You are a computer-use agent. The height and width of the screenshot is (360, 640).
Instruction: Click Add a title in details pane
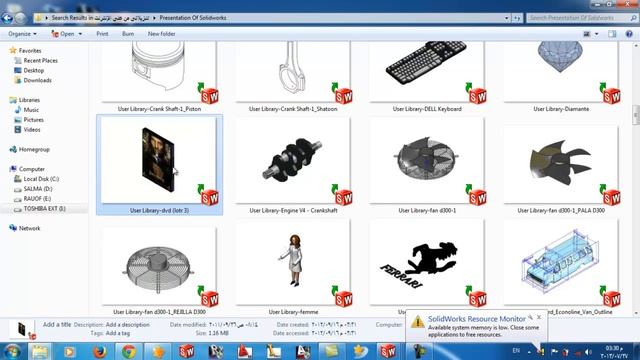coord(57,324)
